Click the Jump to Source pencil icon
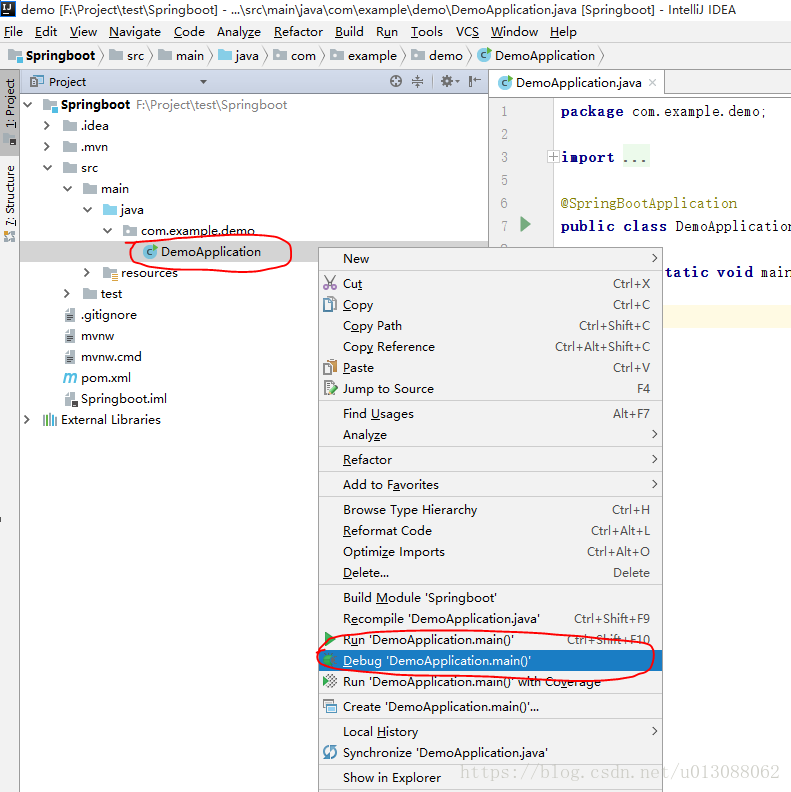791x792 pixels. (330, 388)
